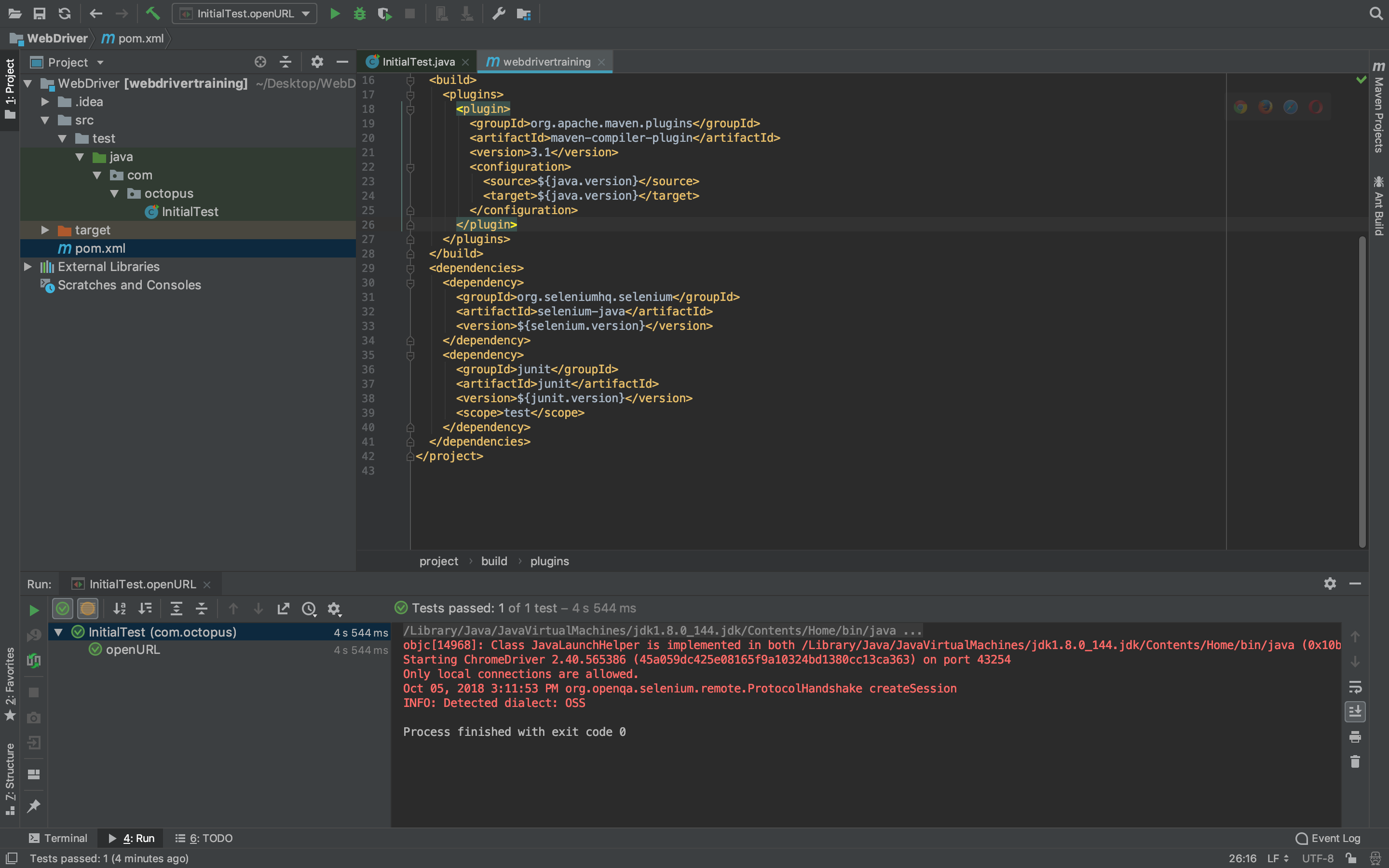
Task: Click the Sort alphabetically icon in Run panel
Action: tap(120, 609)
